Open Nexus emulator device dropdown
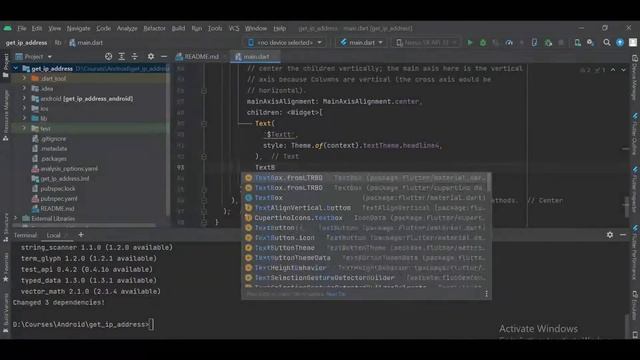This screenshot has height=360, width=640. pyautogui.click(x=426, y=42)
